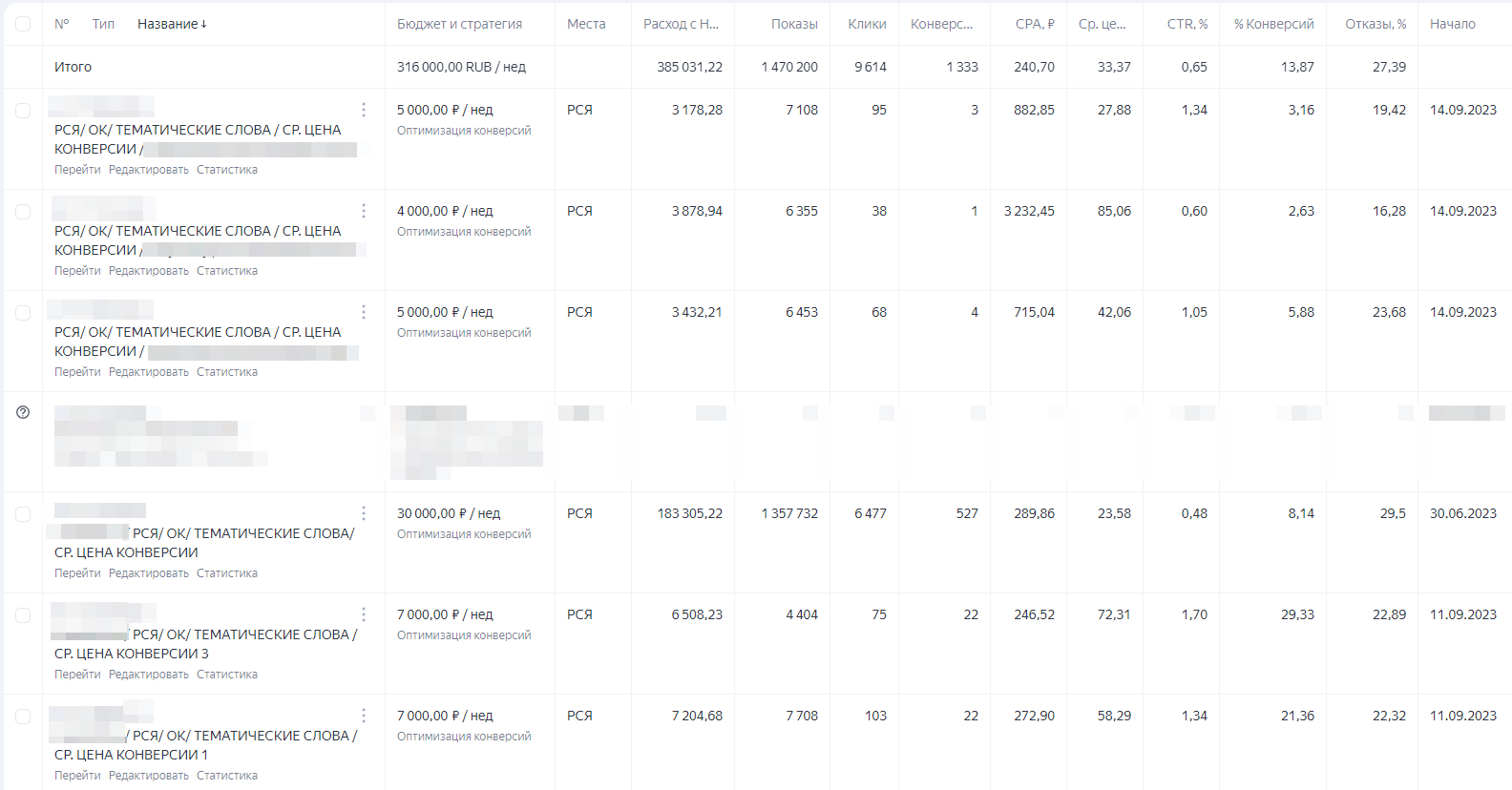1512x790 pixels.
Task: Open Статистика for the 30 000 ₽ campaign
Action: tap(227, 573)
